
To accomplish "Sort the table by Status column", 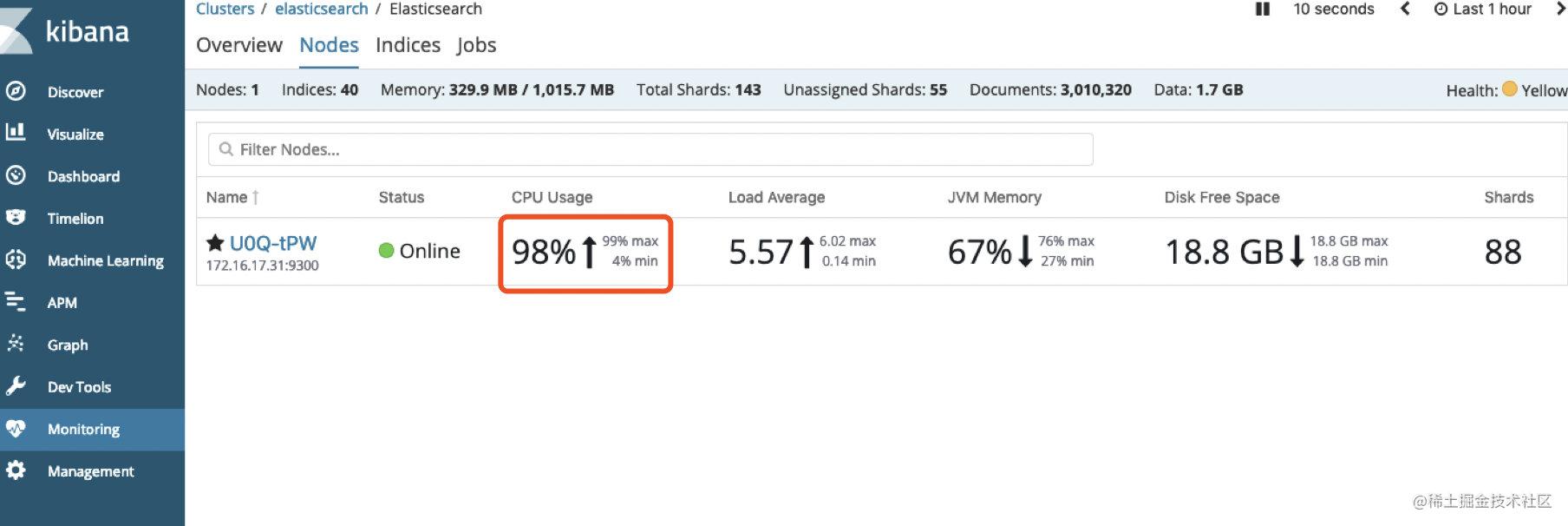I will click(x=402, y=198).
